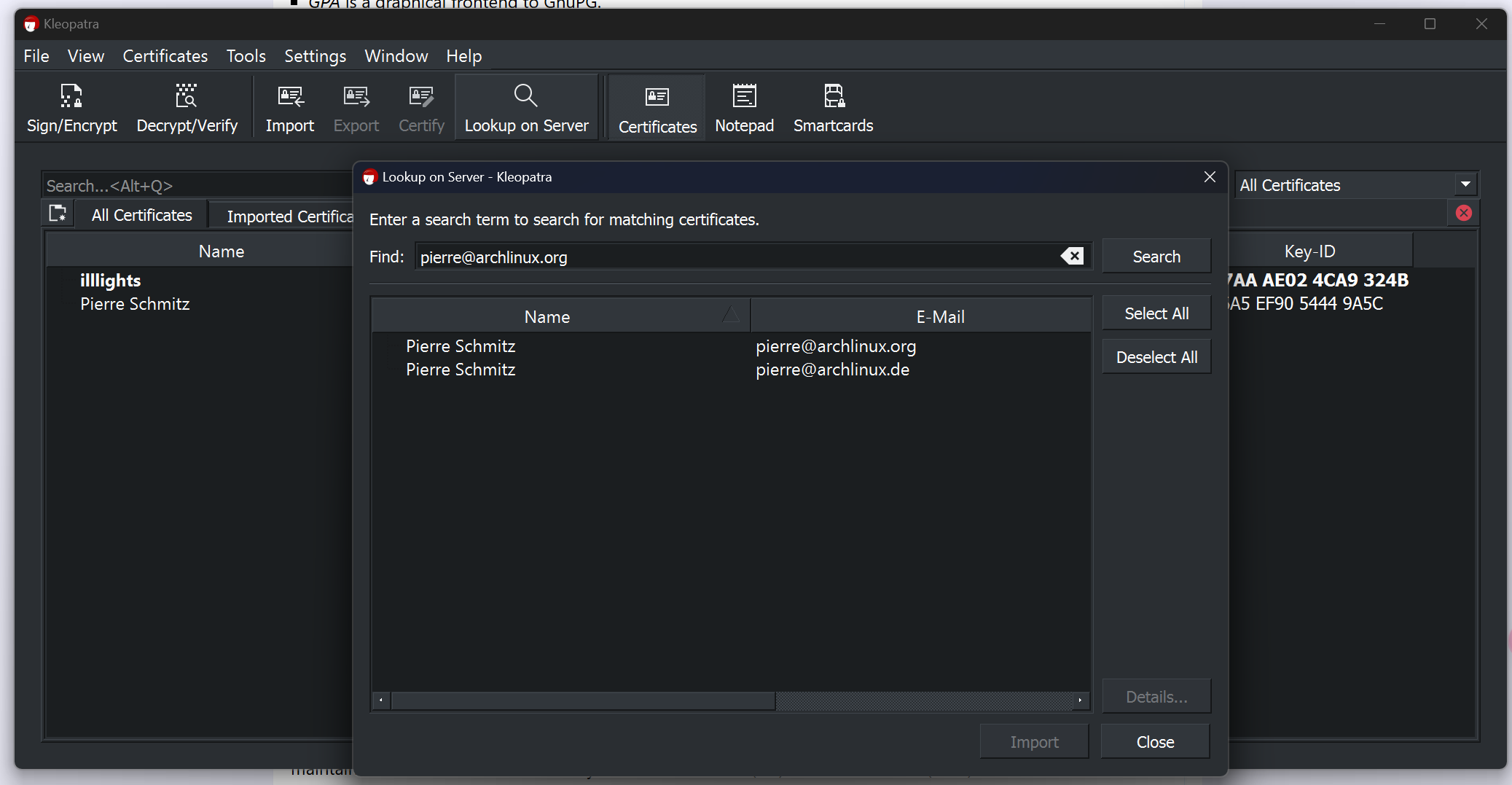Click the new tab icon beside All Certificates
Viewport: 1512px width, 785px height.
[58, 214]
